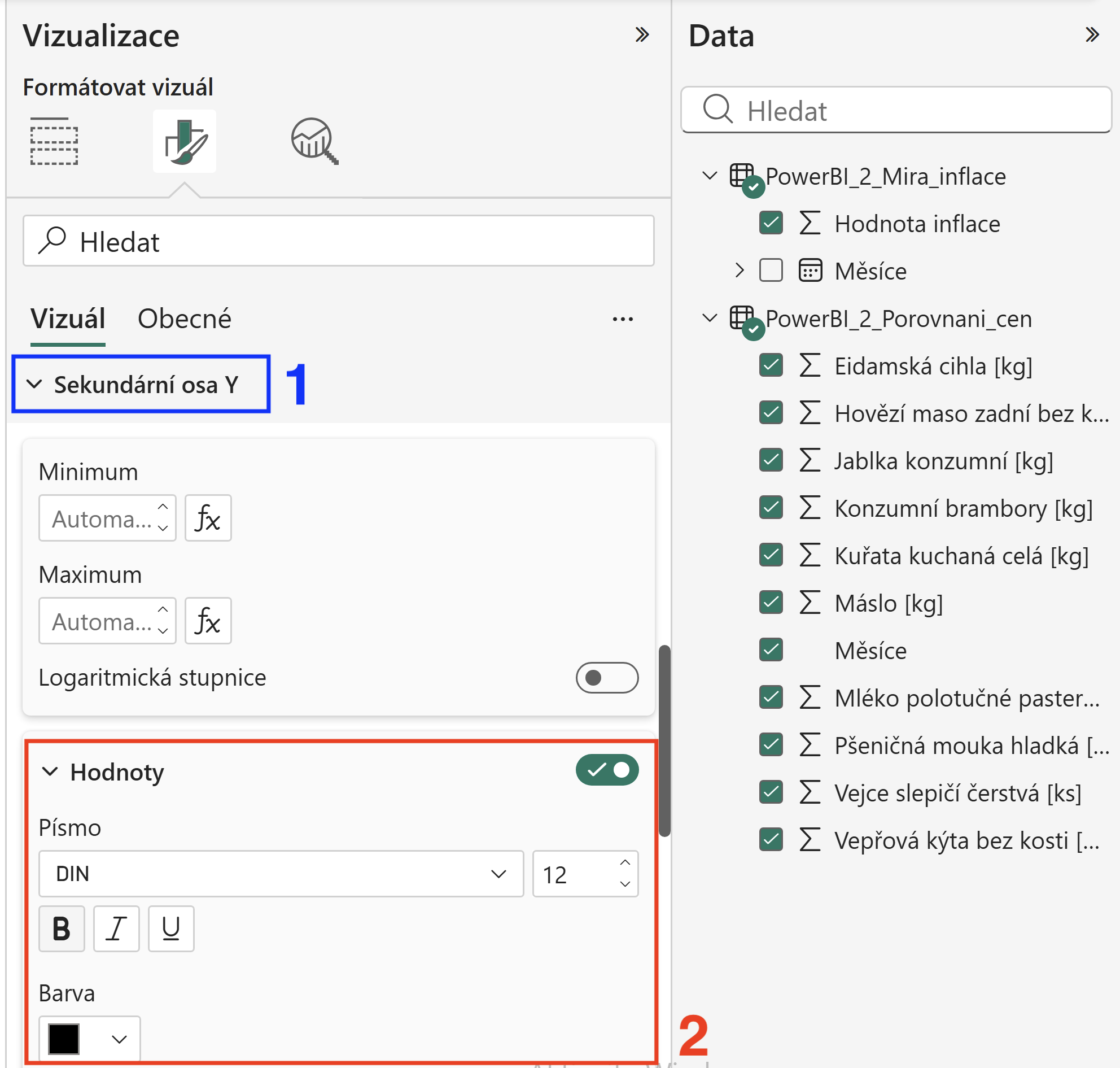This screenshot has height=1068, width=1120.
Task: Uncheck Vejce slepičí čerstvá [ks] checkbox
Action: point(771,792)
